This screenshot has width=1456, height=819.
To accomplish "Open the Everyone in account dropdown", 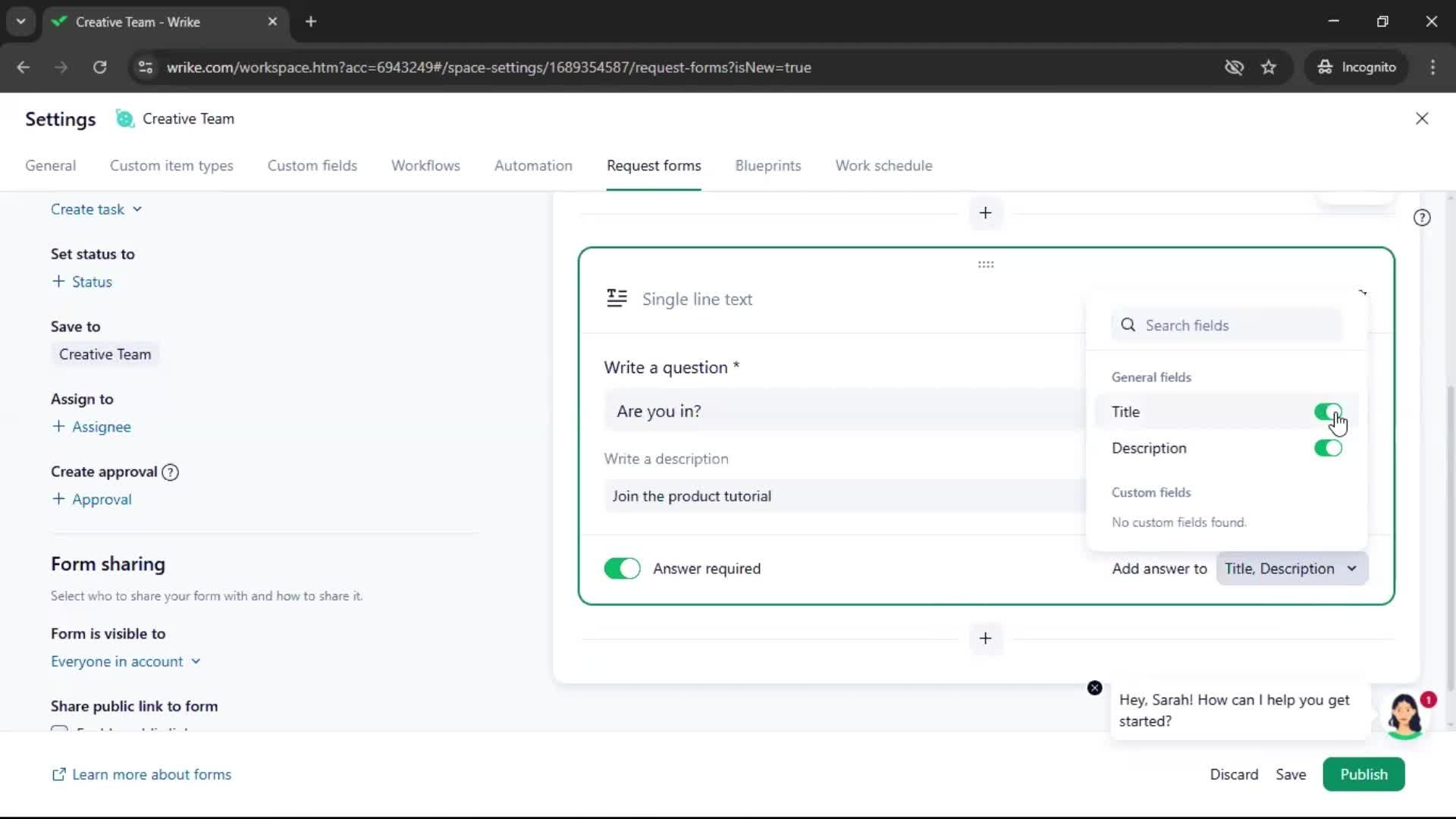I will (126, 661).
